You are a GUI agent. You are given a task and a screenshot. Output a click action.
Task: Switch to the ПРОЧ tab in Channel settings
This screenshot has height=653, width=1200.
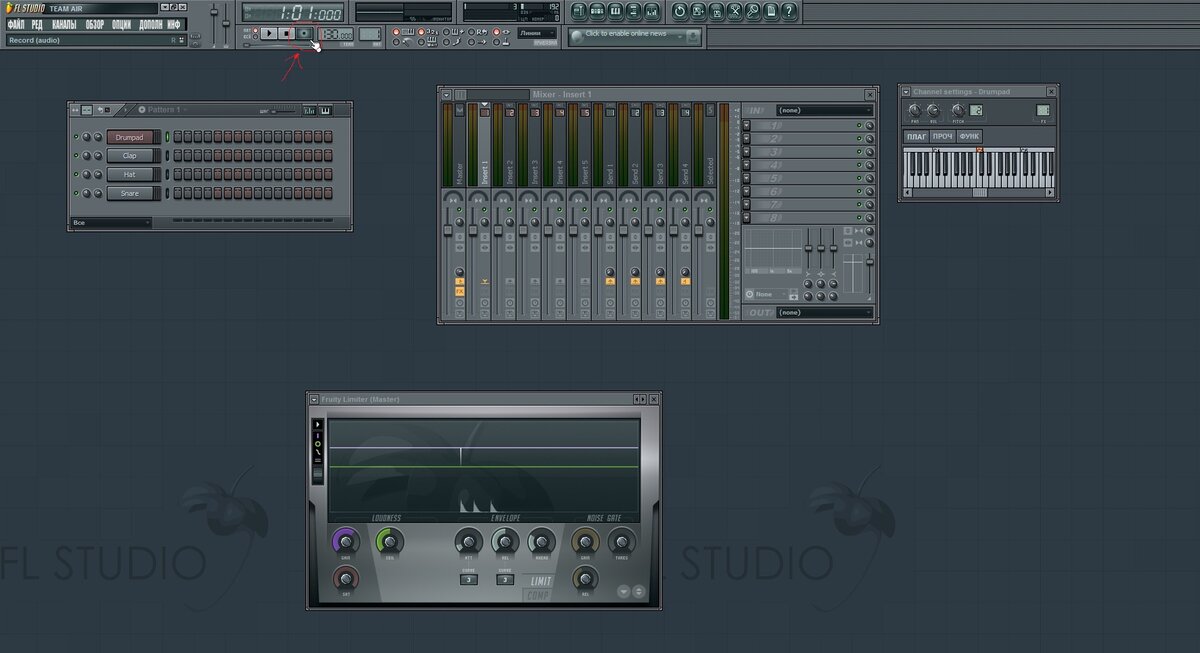(943, 136)
